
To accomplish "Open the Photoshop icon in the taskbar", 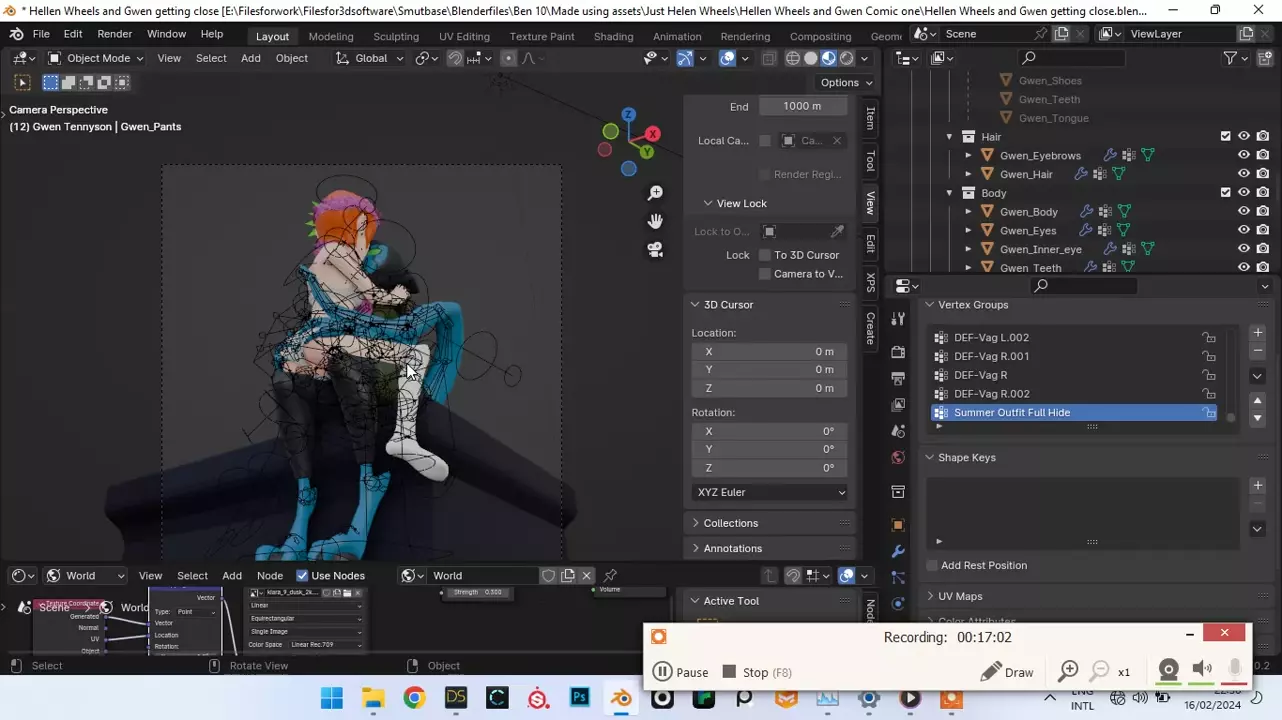I will point(580,698).
